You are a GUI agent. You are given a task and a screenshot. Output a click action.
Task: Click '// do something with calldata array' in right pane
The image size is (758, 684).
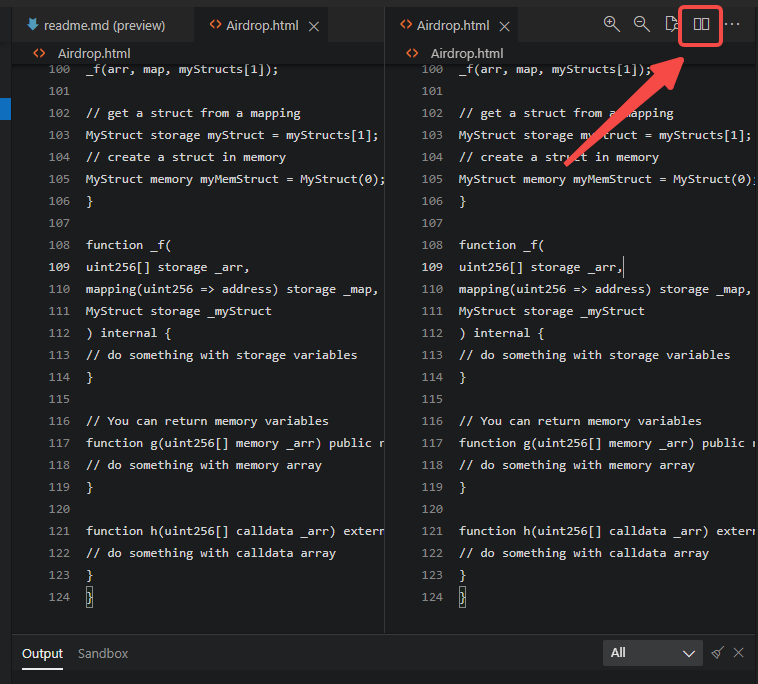coord(584,553)
